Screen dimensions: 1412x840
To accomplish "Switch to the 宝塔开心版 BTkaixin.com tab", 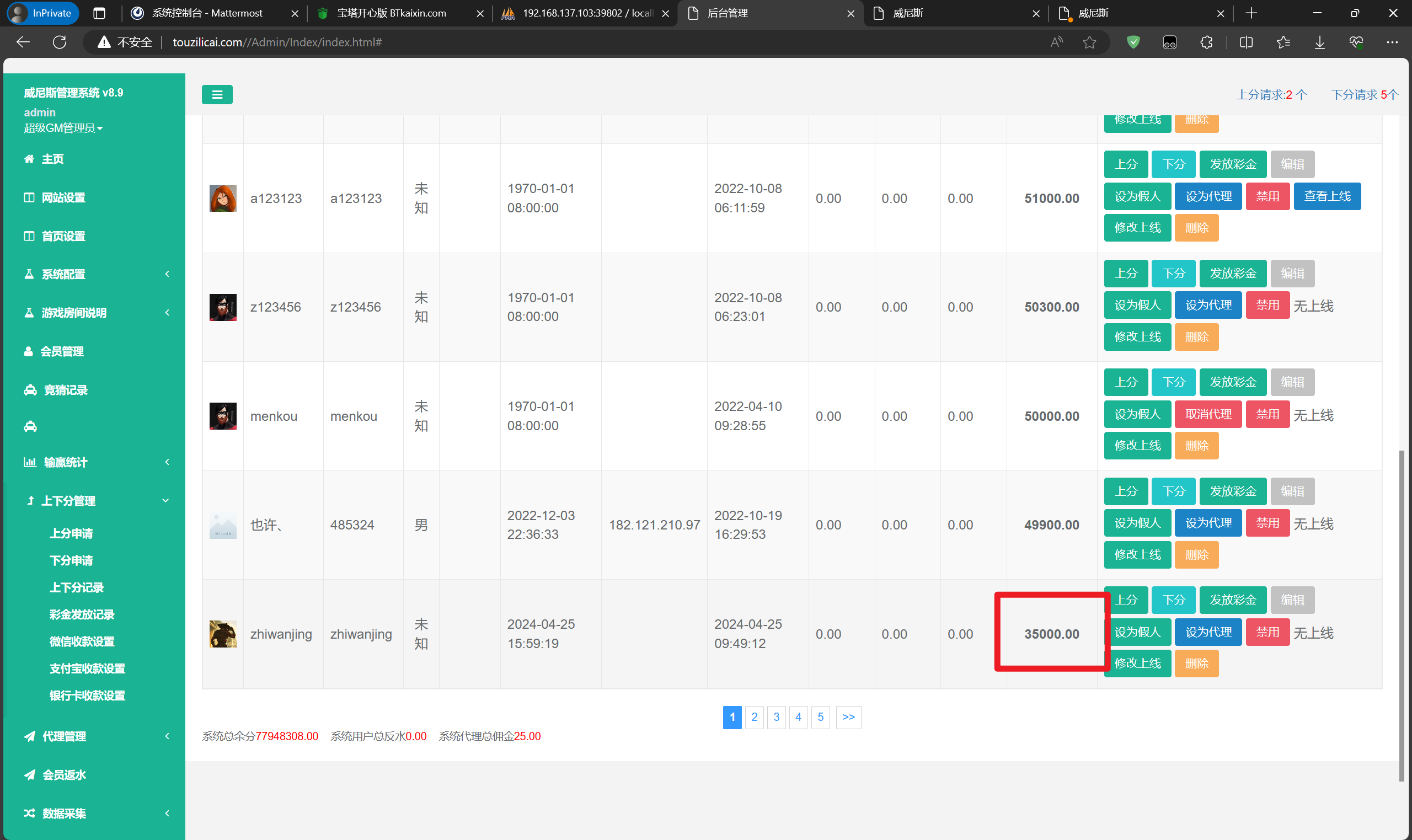I will click(x=391, y=13).
